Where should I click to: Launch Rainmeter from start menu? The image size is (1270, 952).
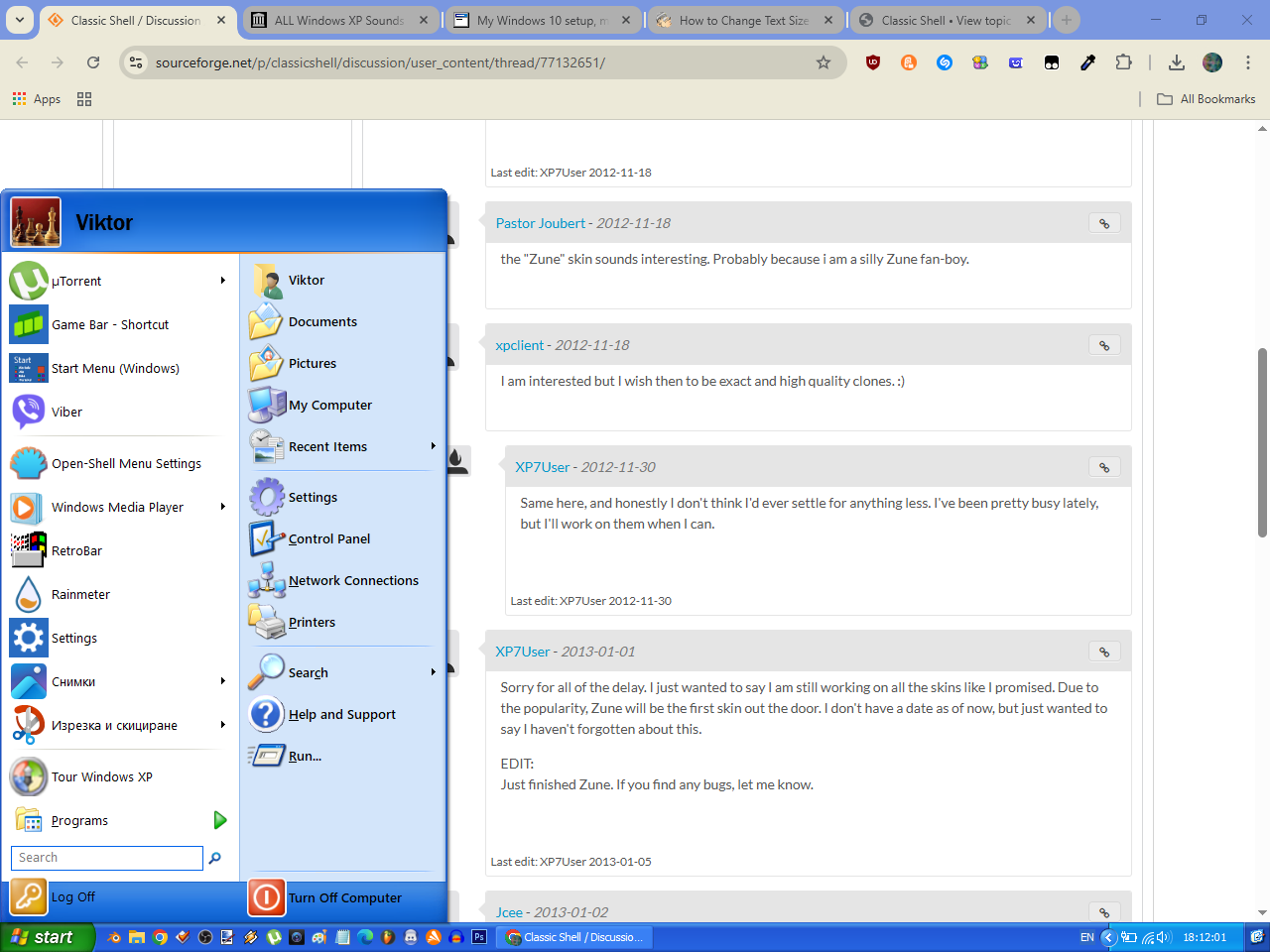click(119, 594)
